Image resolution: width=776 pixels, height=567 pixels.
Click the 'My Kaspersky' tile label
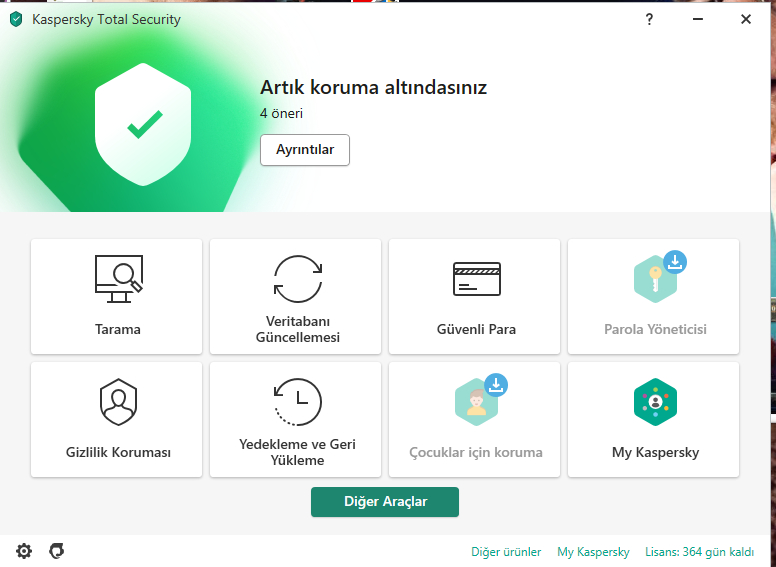[x=655, y=453]
